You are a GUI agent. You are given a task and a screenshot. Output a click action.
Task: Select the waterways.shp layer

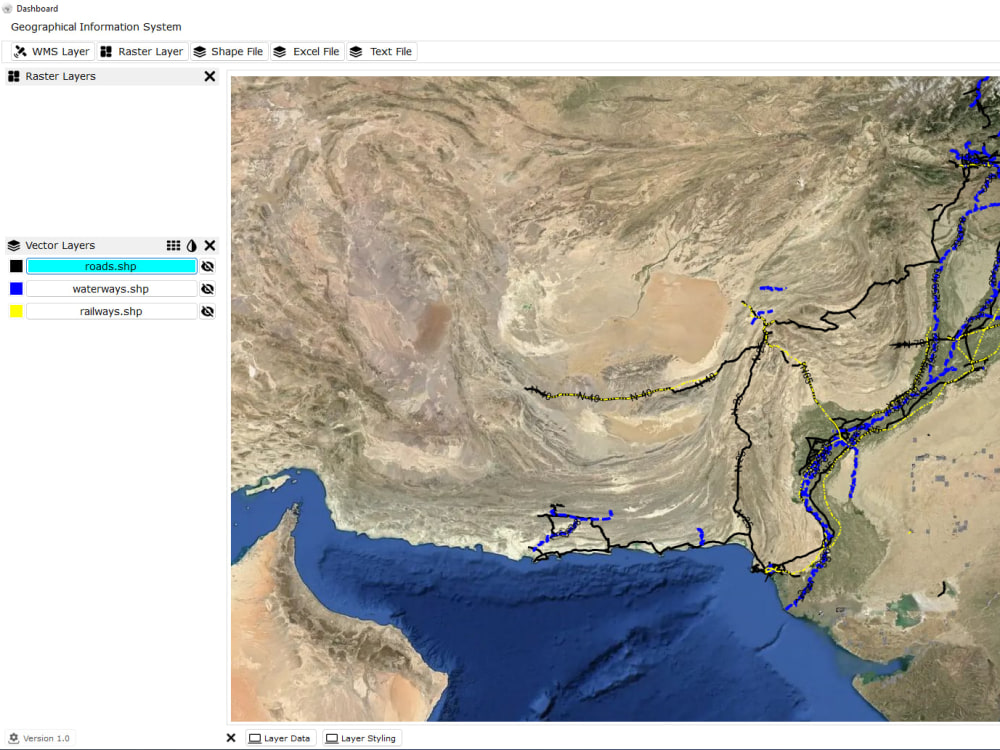click(x=111, y=289)
